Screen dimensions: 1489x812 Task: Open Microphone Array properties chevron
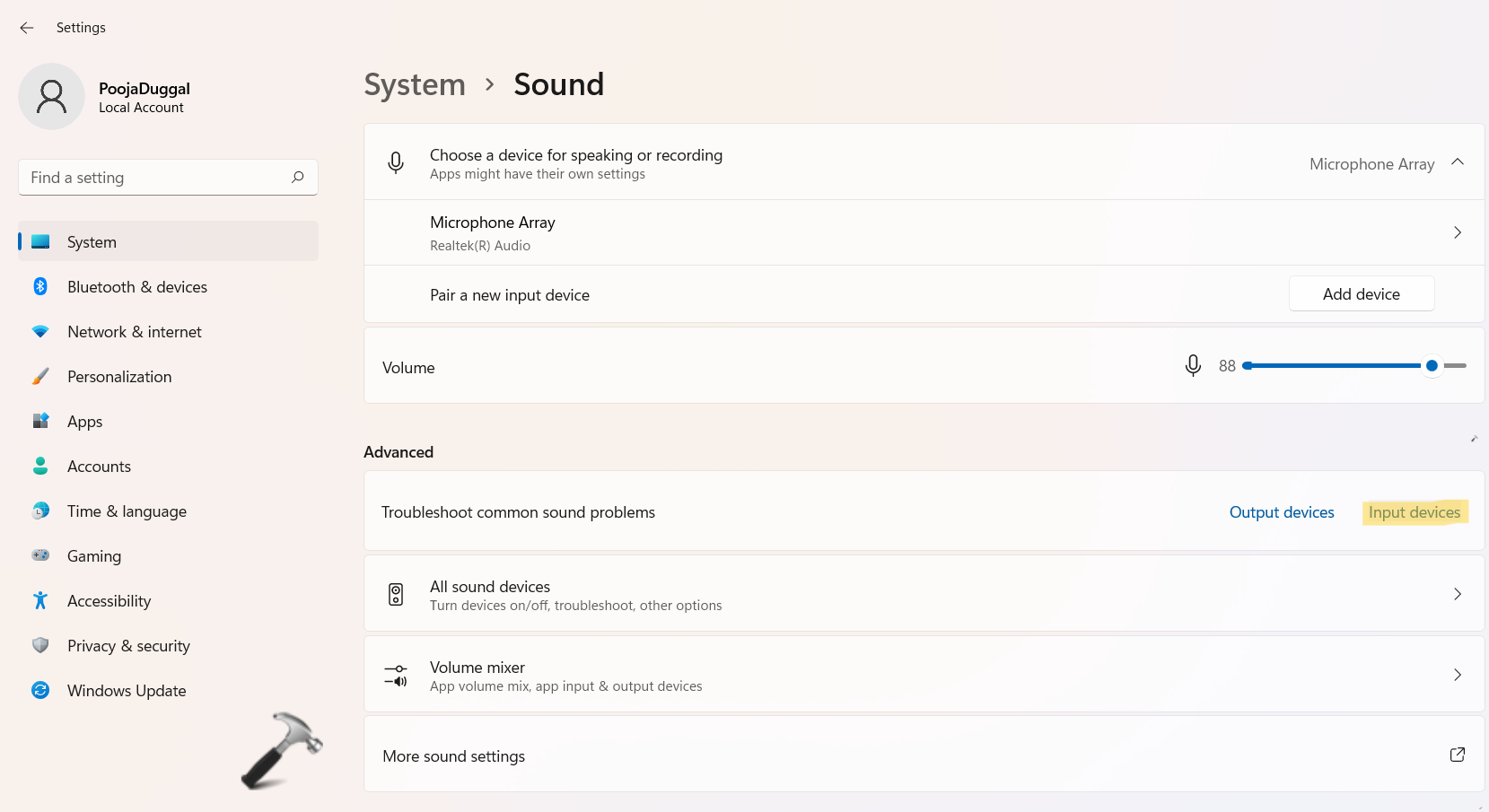pyautogui.click(x=1458, y=232)
